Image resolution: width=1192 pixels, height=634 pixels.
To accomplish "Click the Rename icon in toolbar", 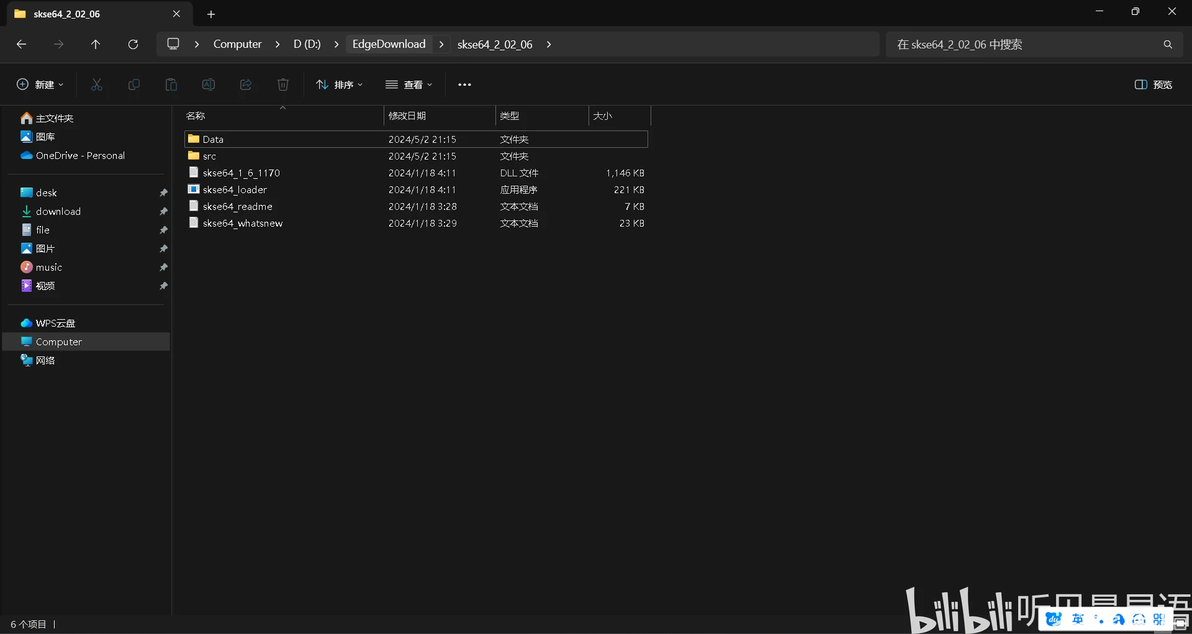I will pyautogui.click(x=208, y=84).
